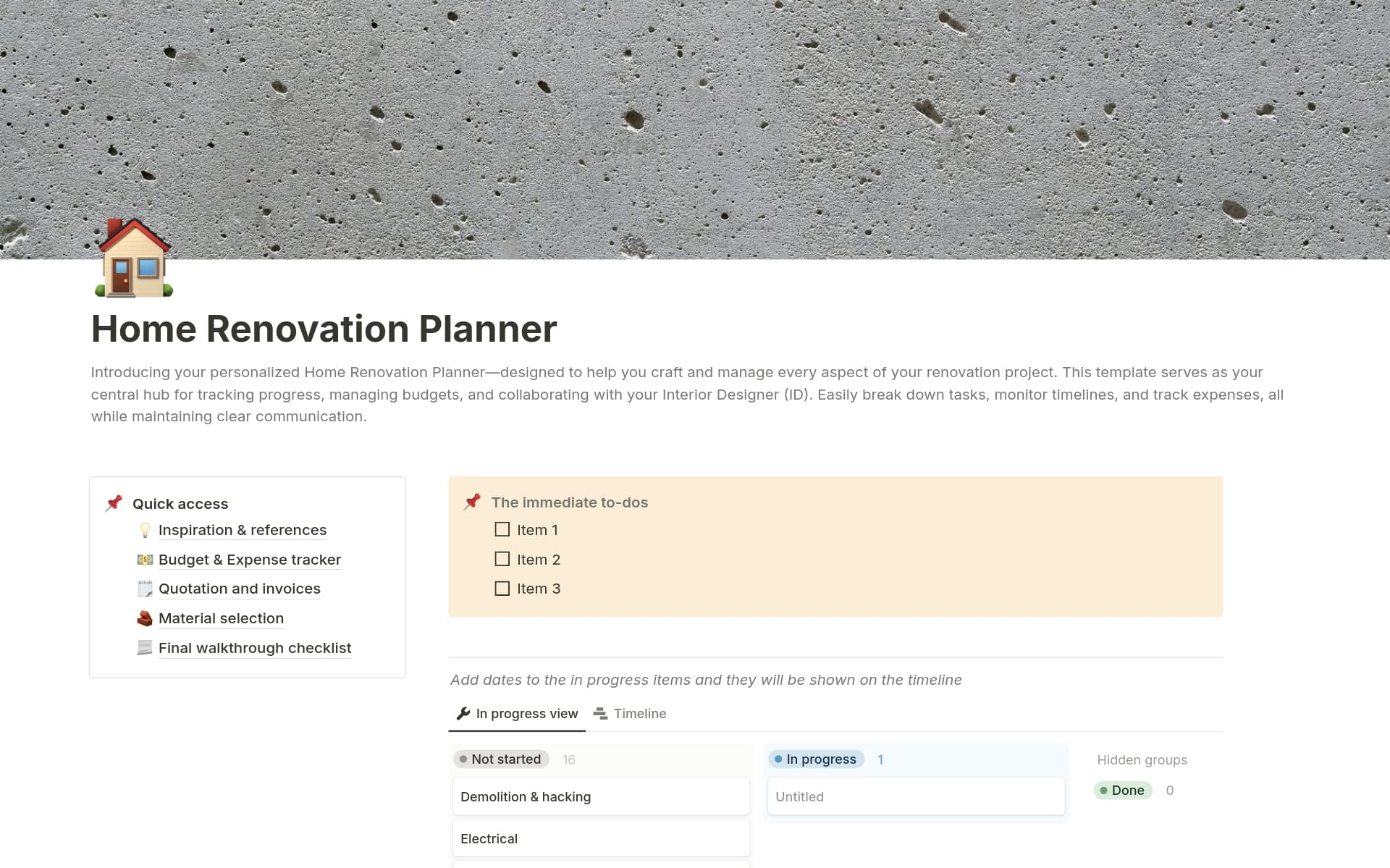1390x868 pixels.
Task: Click the money icon next to Budget tracker
Action: (145, 559)
